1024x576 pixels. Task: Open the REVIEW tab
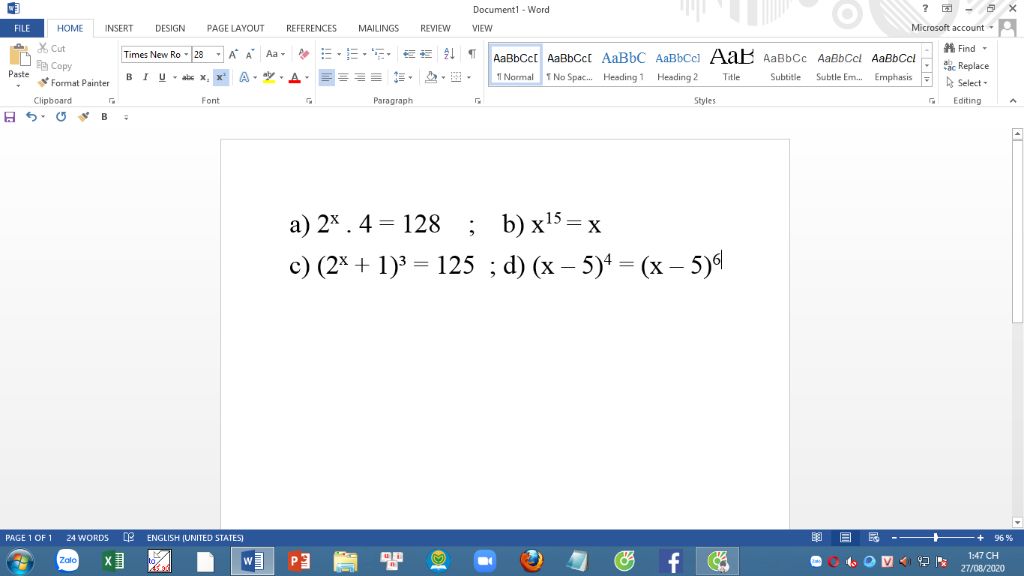coord(435,28)
